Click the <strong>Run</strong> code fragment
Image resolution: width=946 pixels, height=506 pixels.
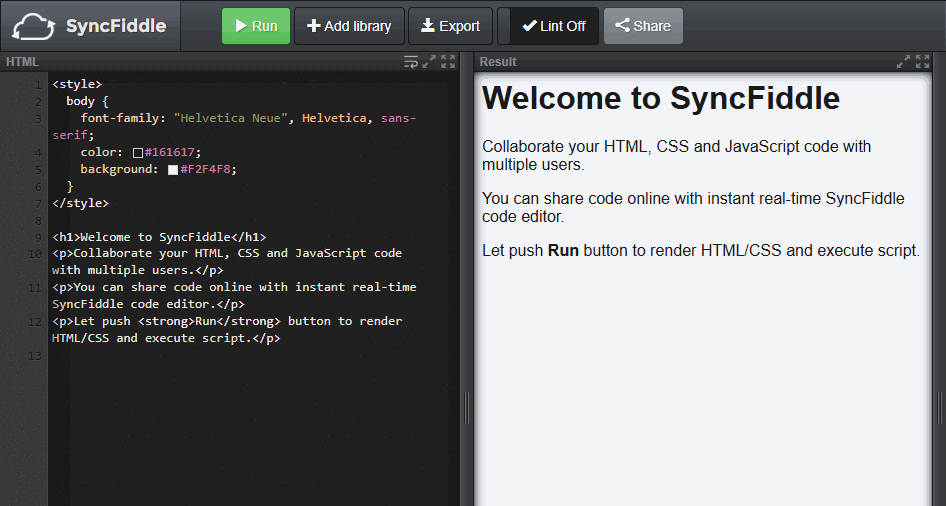pyautogui.click(x=209, y=321)
